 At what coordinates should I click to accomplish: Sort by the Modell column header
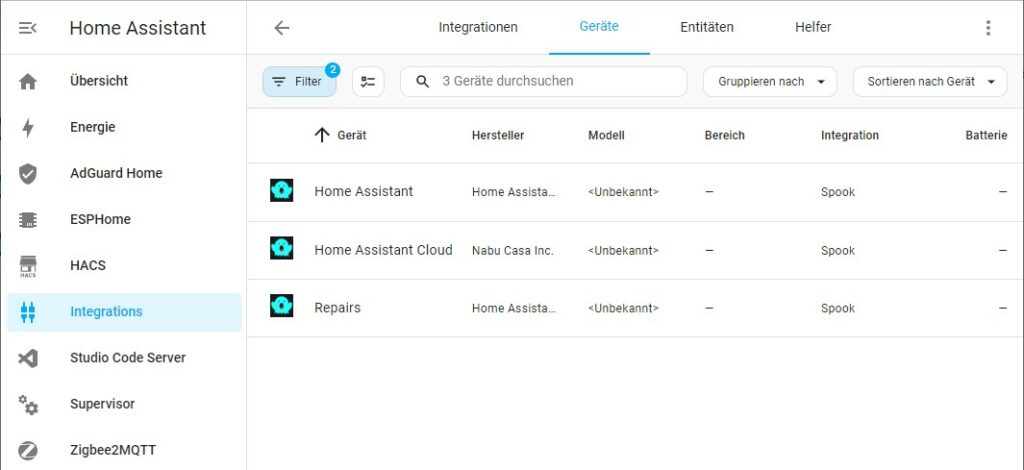pos(606,136)
